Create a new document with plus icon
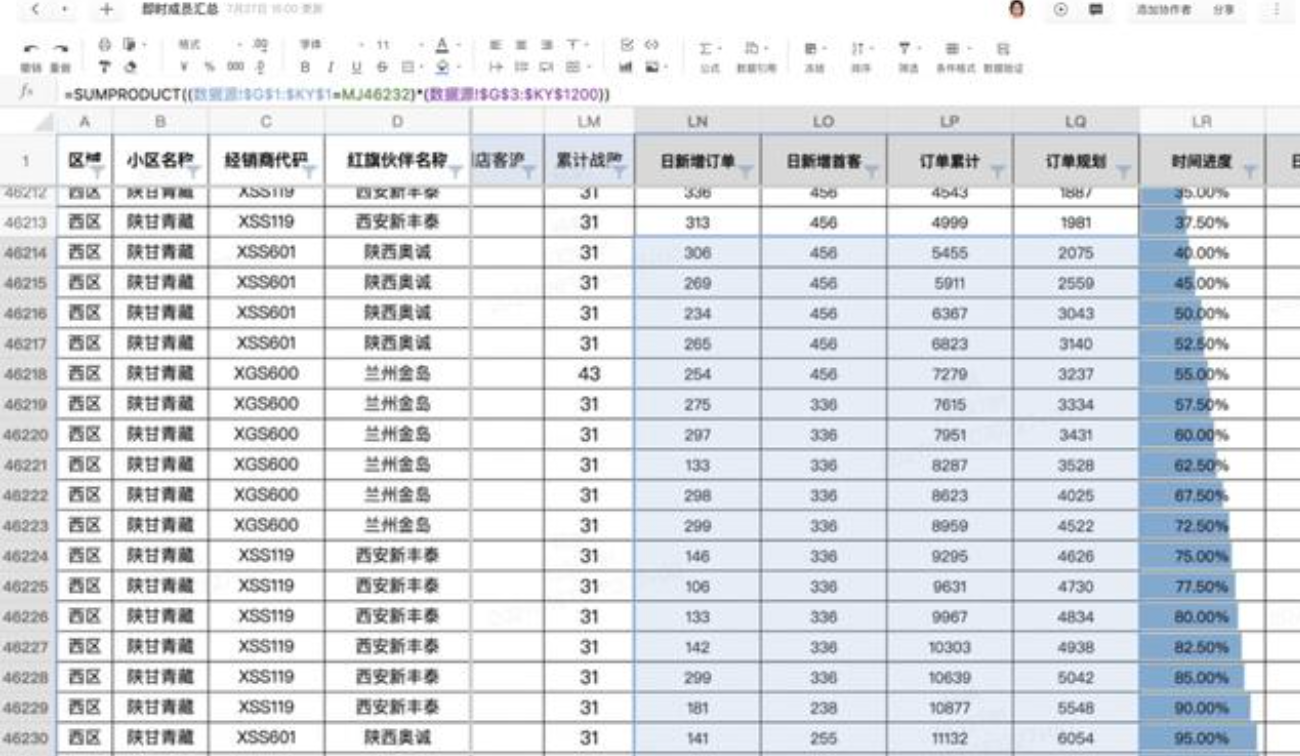 point(108,9)
